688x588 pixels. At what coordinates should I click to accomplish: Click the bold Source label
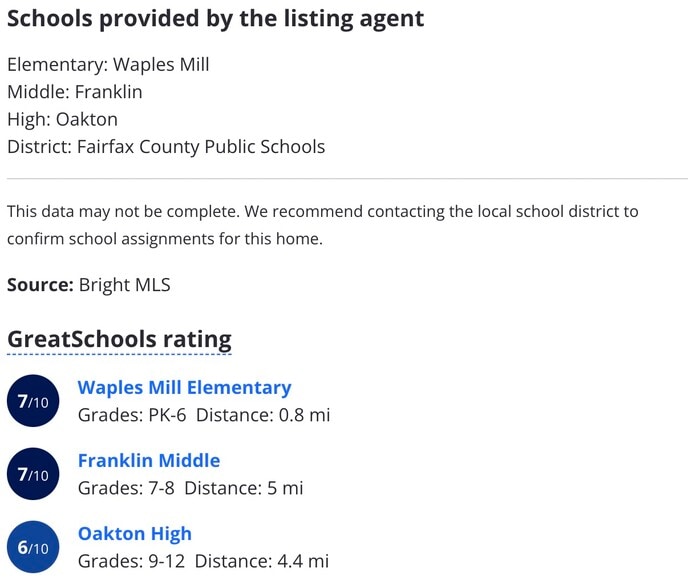[40, 285]
